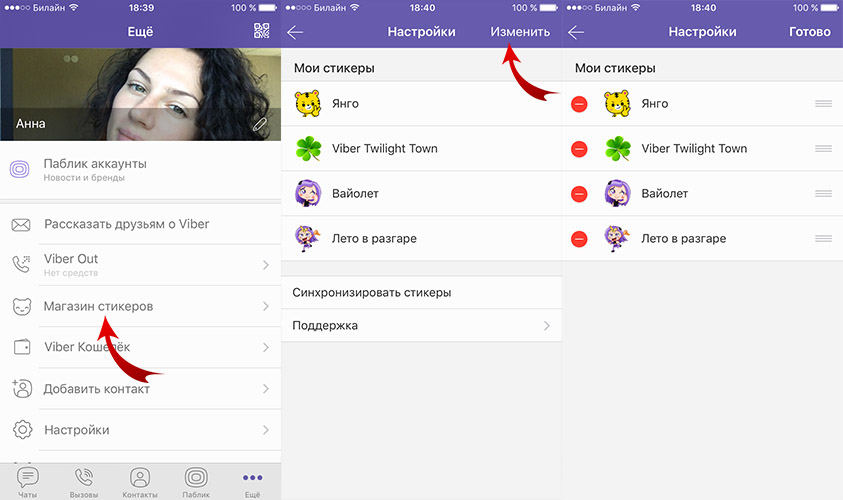Image resolution: width=843 pixels, height=500 pixels.
Task: Grab the reorder handle for Янго
Action: 823,104
